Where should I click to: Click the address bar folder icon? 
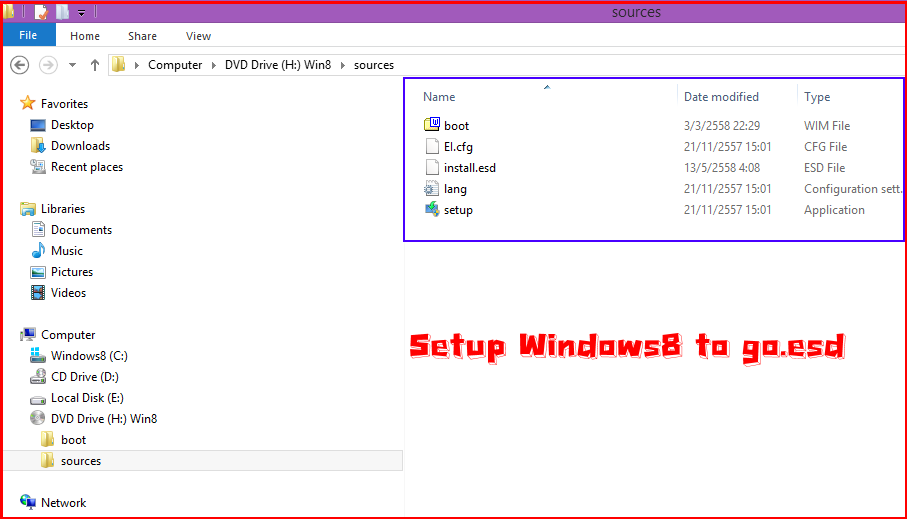point(119,64)
